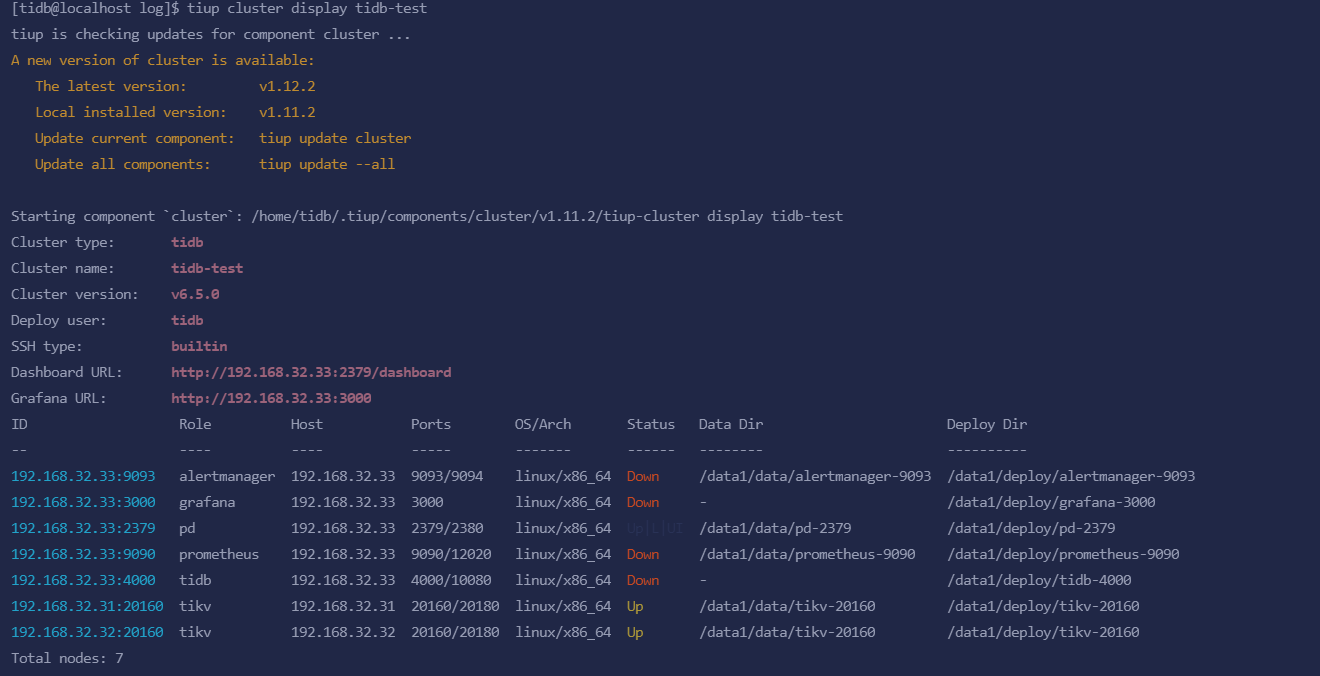Click the Ports column header
The height and width of the screenshot is (676, 1320).
click(431, 424)
